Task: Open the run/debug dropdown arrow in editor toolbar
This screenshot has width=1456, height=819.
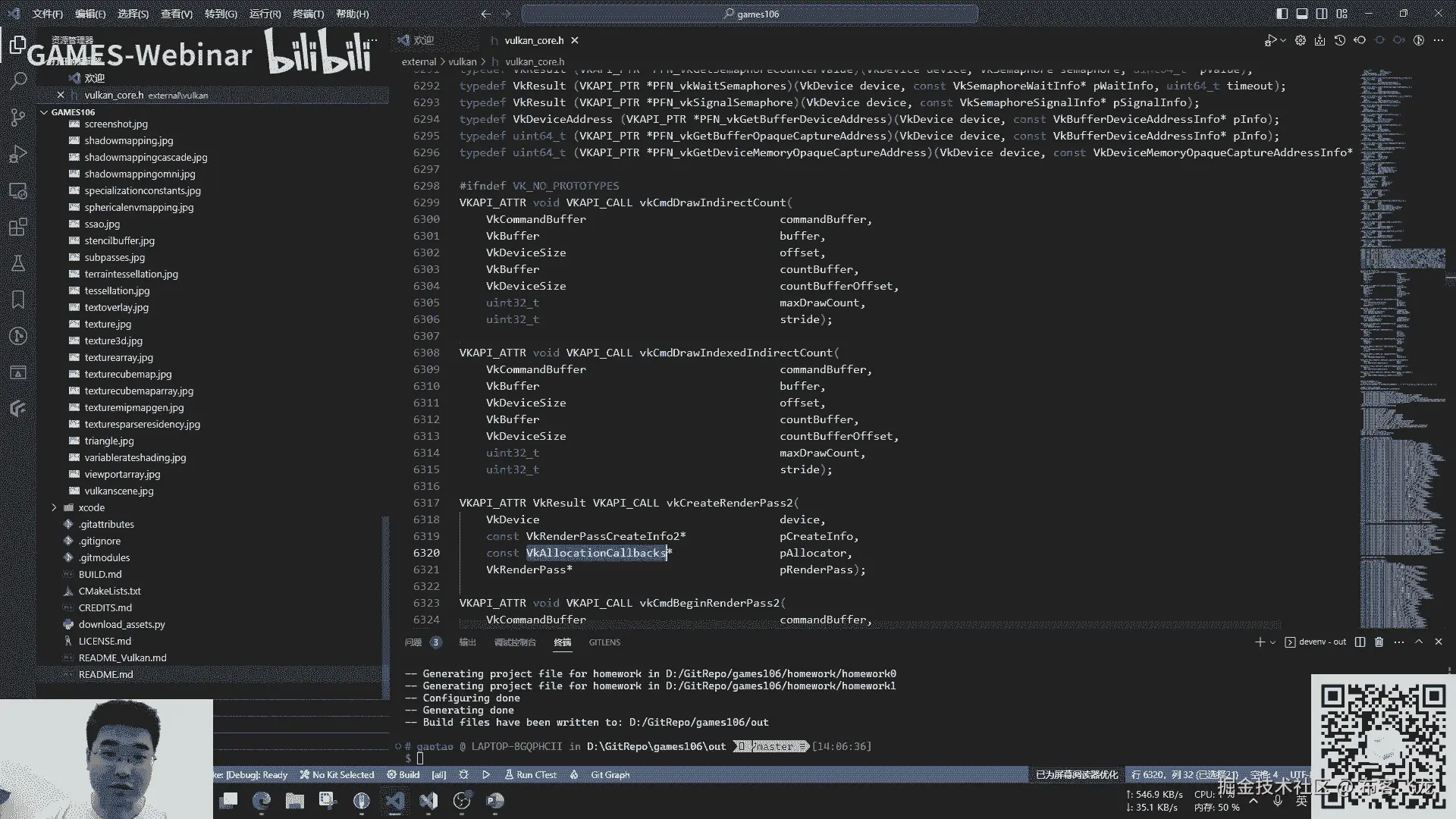Action: (1283, 40)
